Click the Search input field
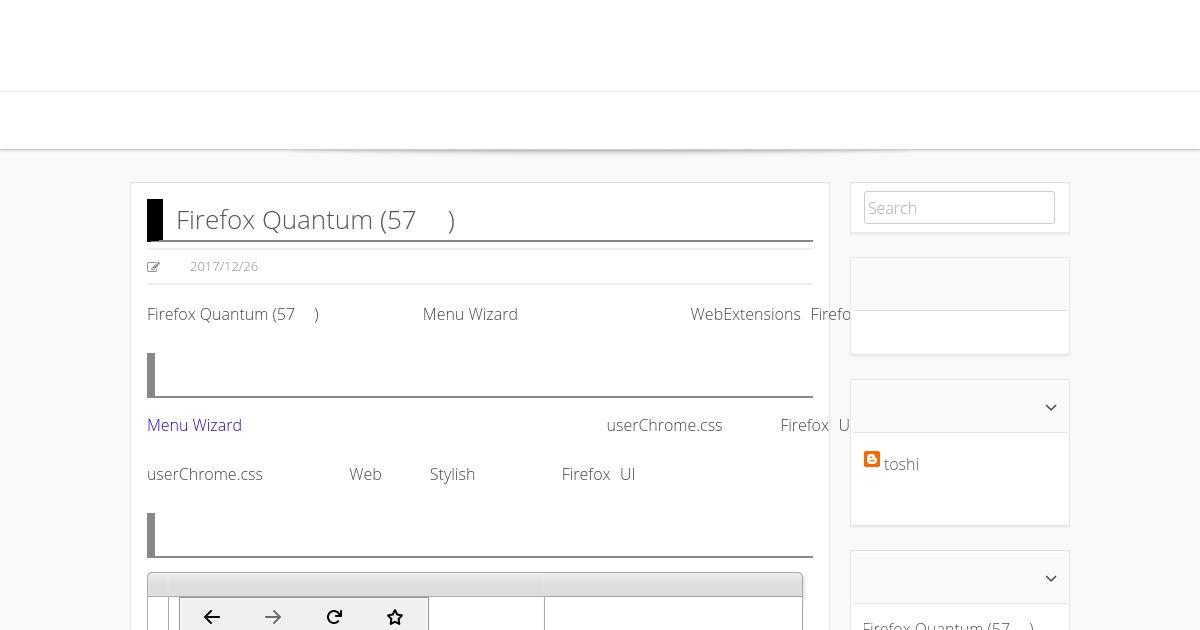The image size is (1200, 630). (x=959, y=208)
